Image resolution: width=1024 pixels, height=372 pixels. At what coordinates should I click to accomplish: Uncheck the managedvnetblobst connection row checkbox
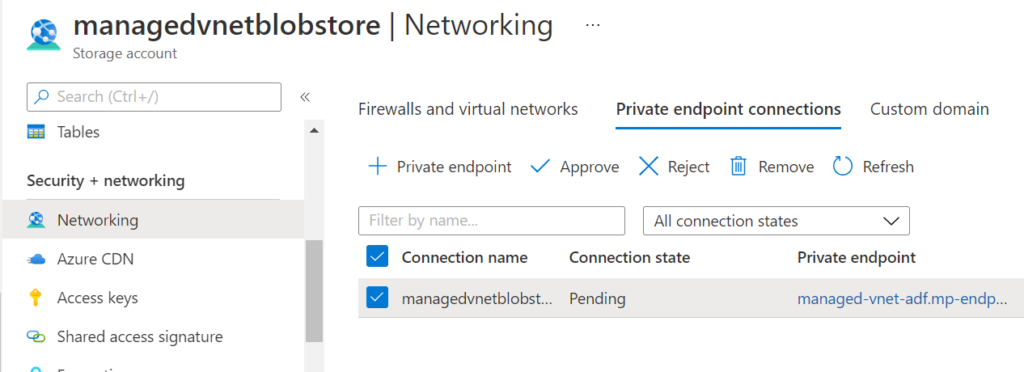[x=377, y=298]
